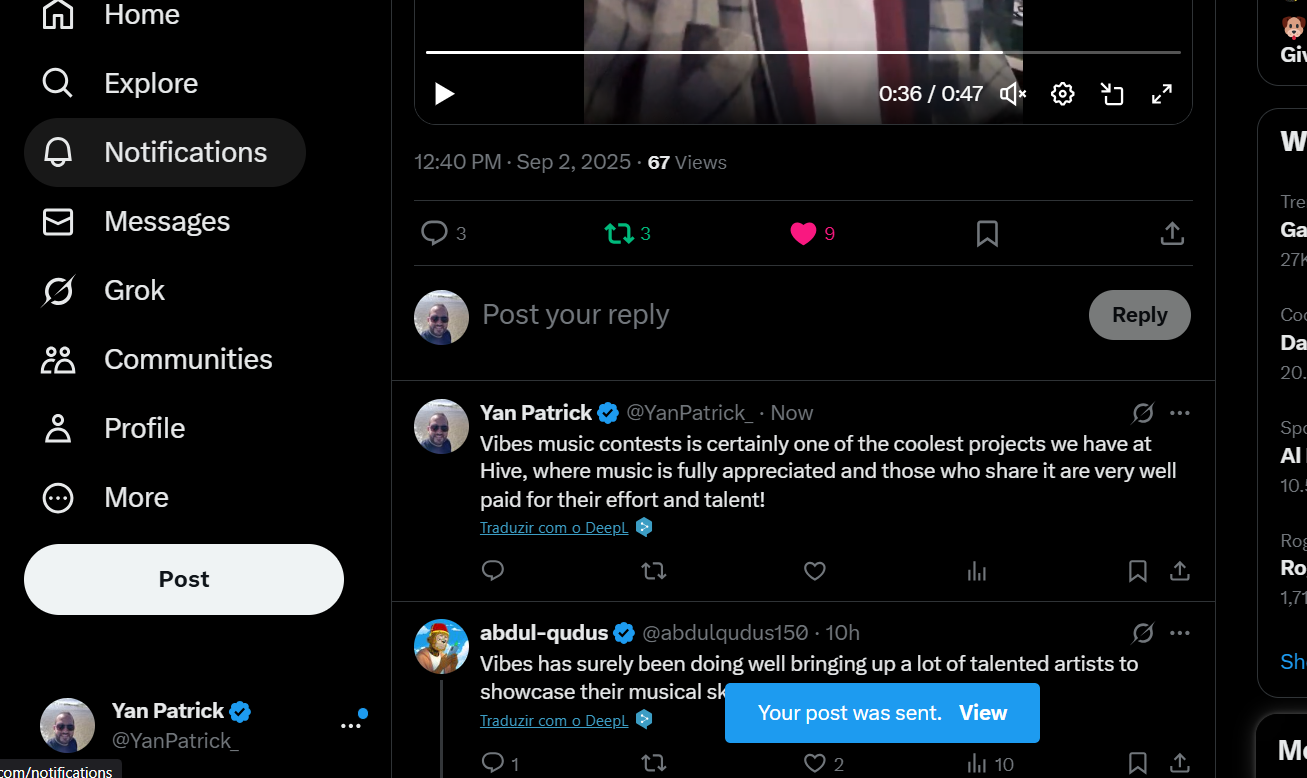Unmute the video sound

pos(1013,94)
